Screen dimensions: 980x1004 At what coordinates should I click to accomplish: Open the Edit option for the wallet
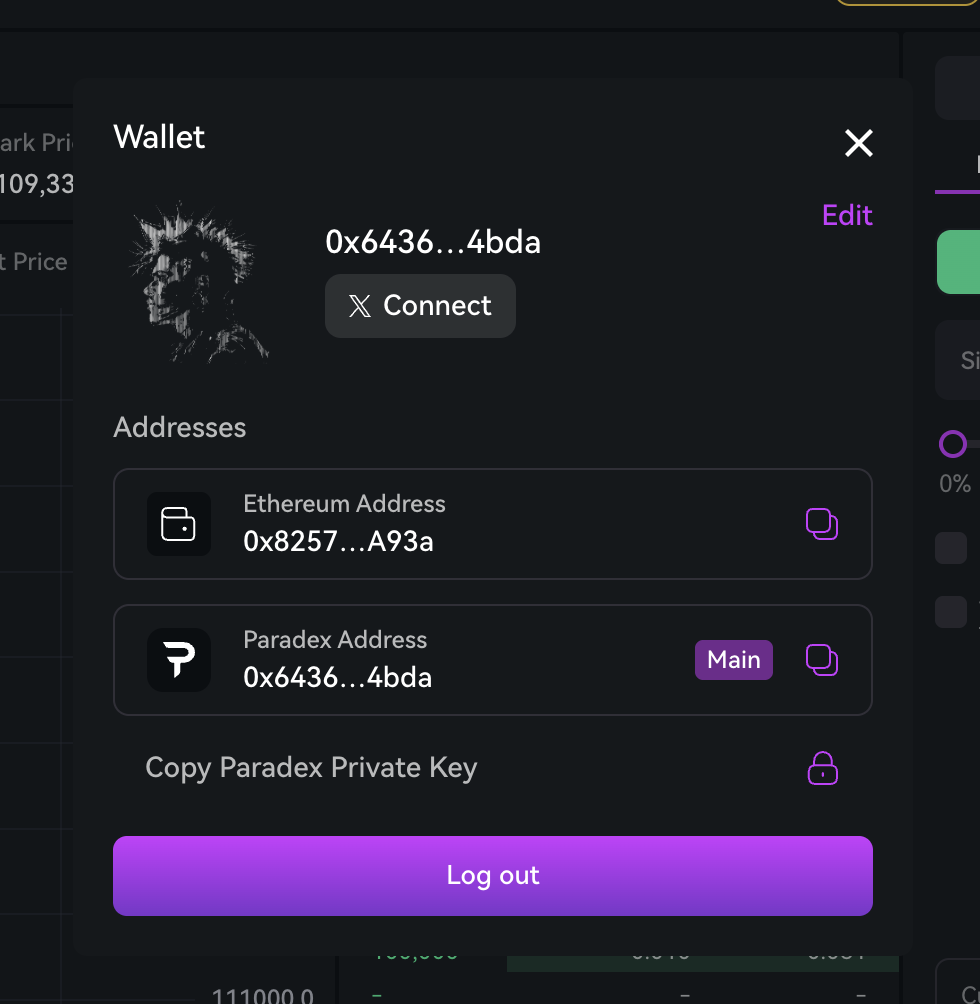846,215
